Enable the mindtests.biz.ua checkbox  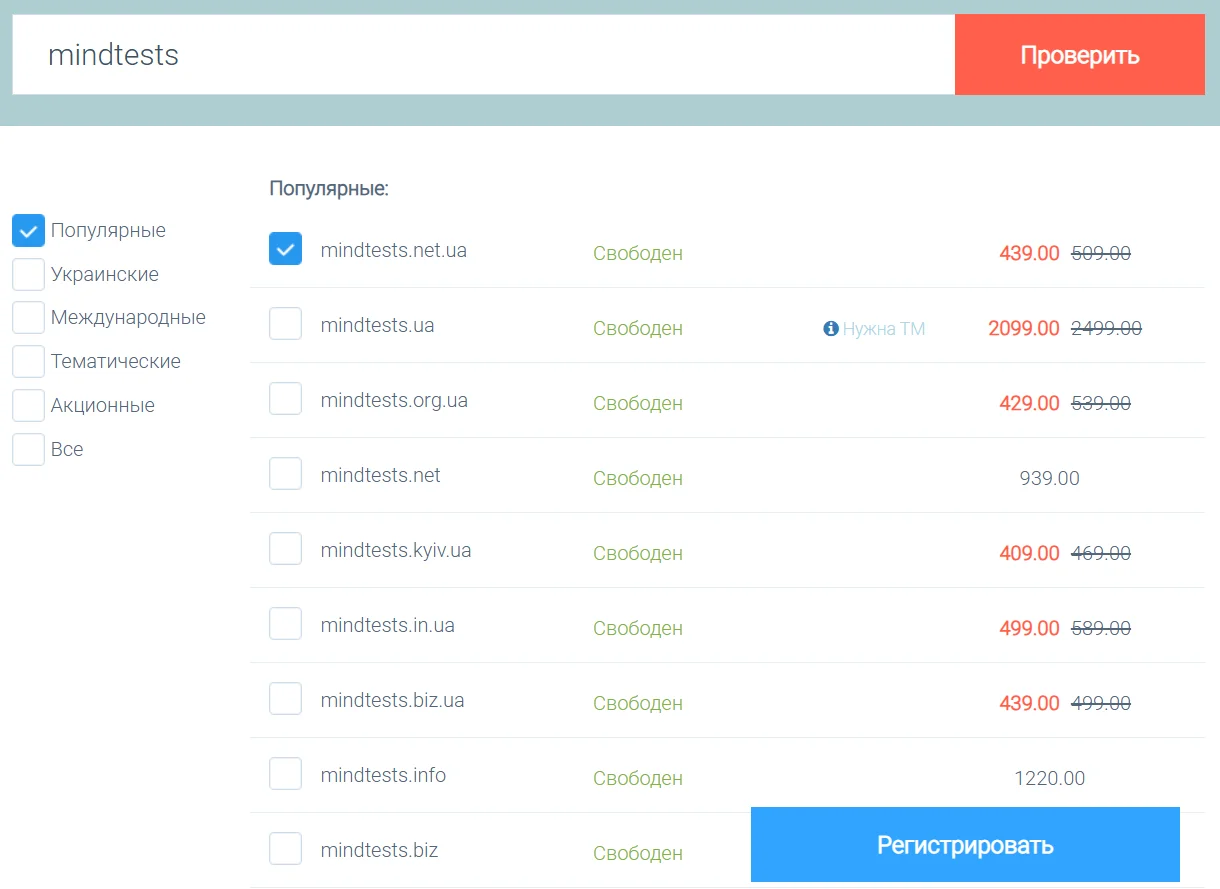(286, 699)
